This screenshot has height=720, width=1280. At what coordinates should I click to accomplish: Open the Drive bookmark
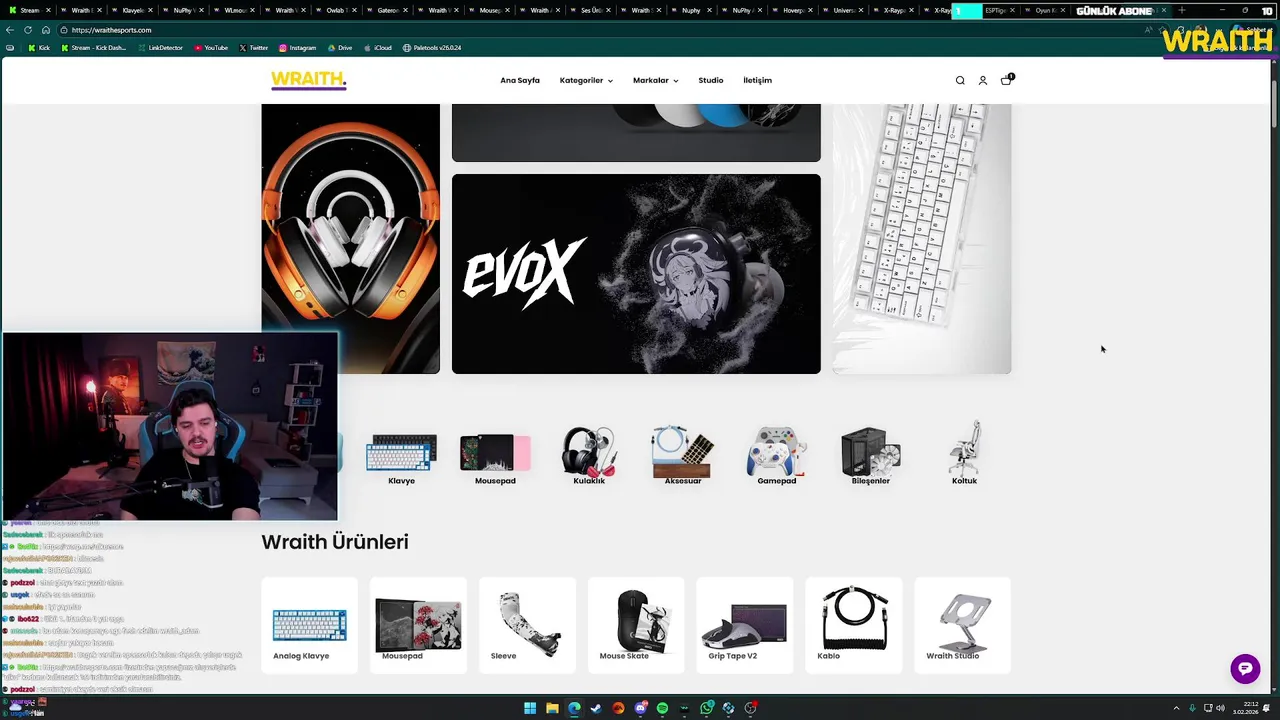[340, 48]
